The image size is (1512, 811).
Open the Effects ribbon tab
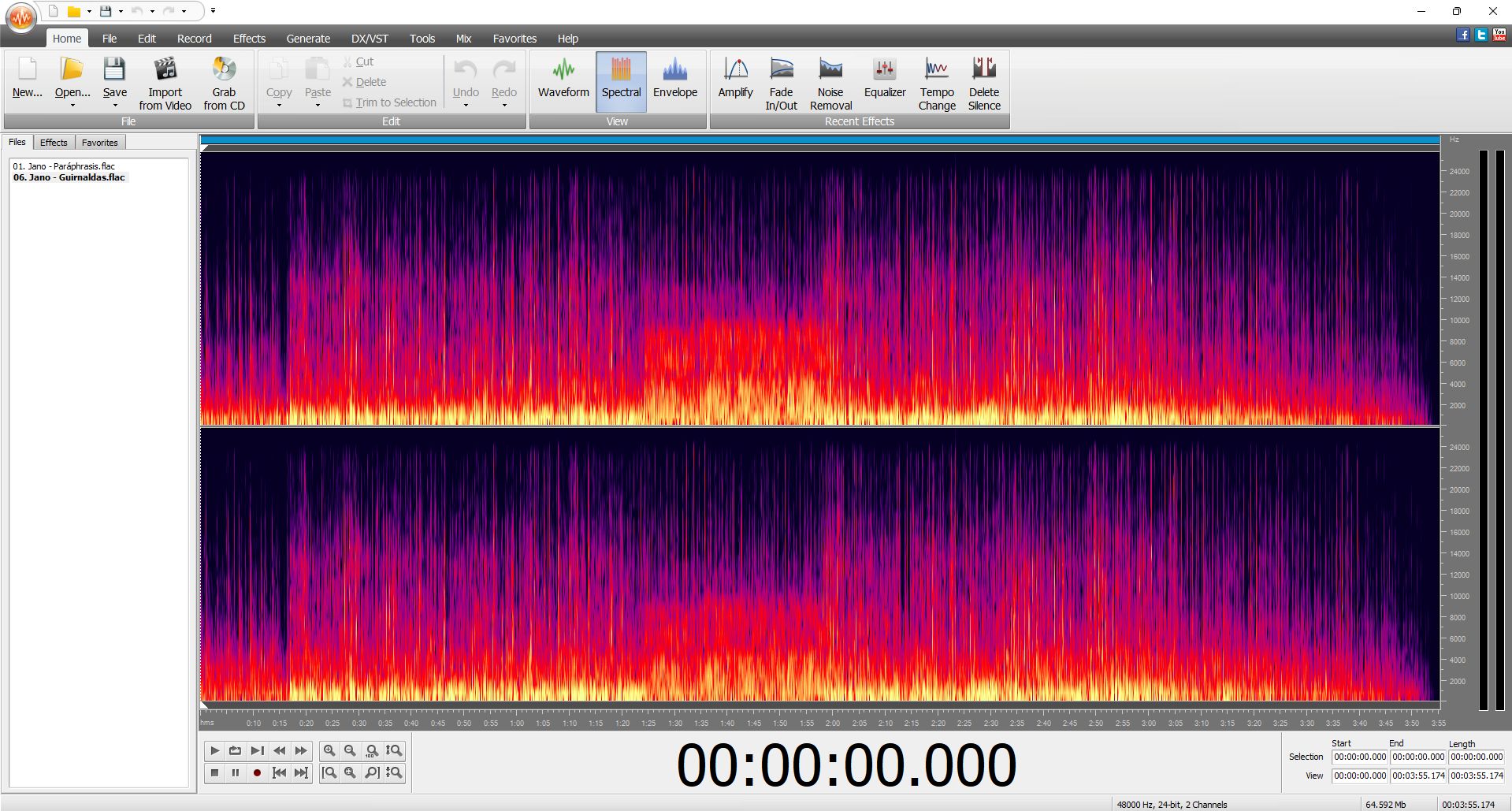(x=249, y=39)
